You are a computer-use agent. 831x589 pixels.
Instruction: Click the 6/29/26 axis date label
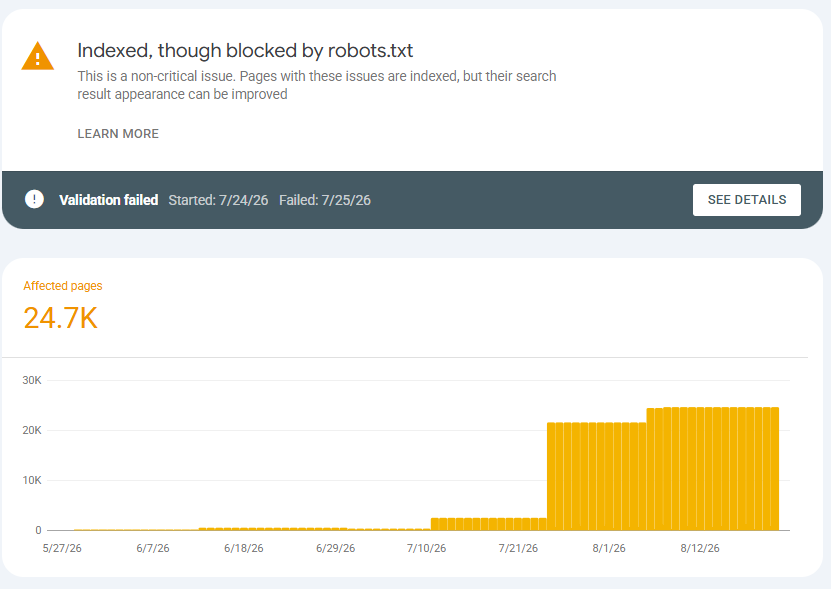pos(335,548)
